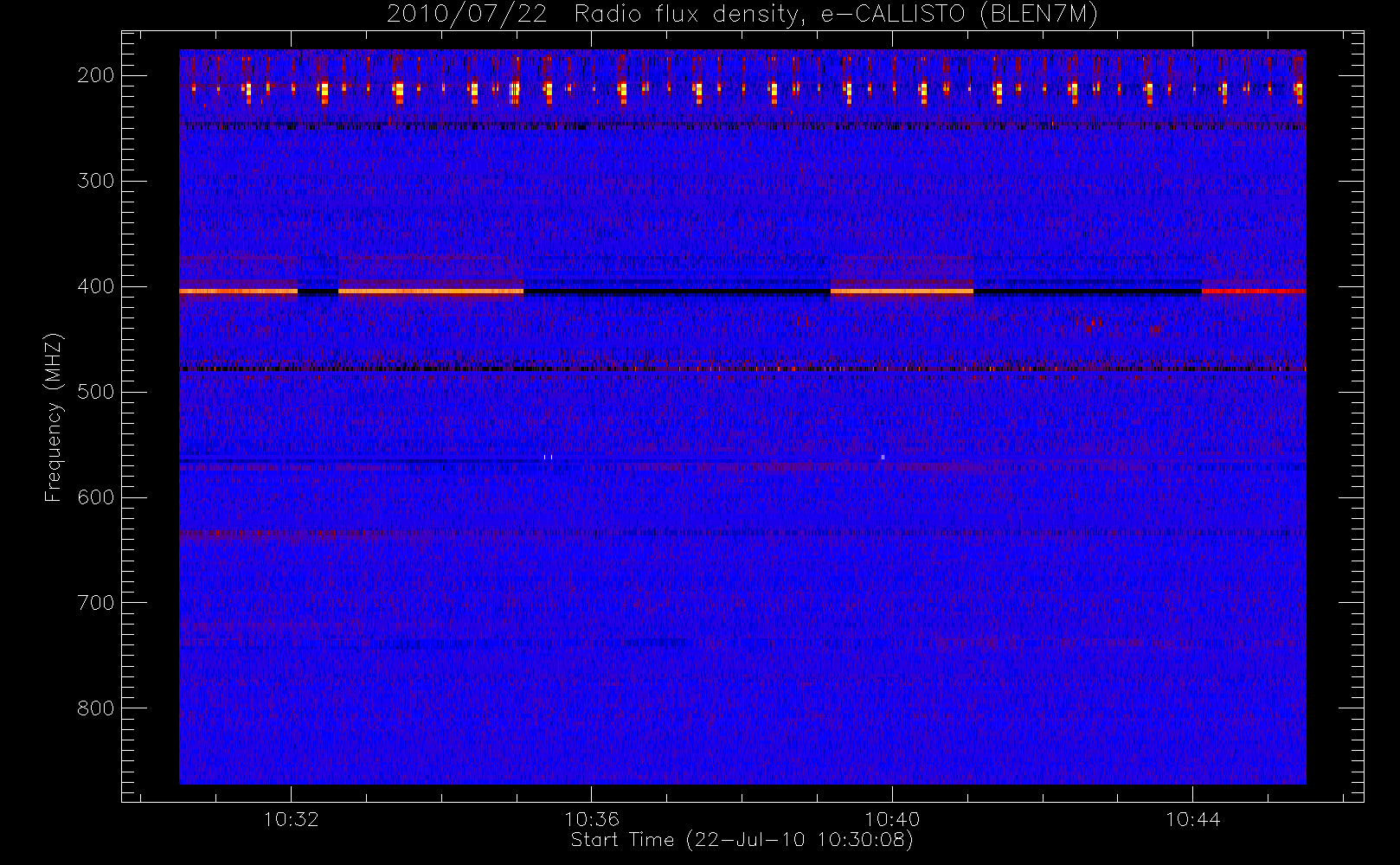Screen dimensions: 1400x865
Task: Click the '400' frequency tick label
Action: [x=96, y=286]
